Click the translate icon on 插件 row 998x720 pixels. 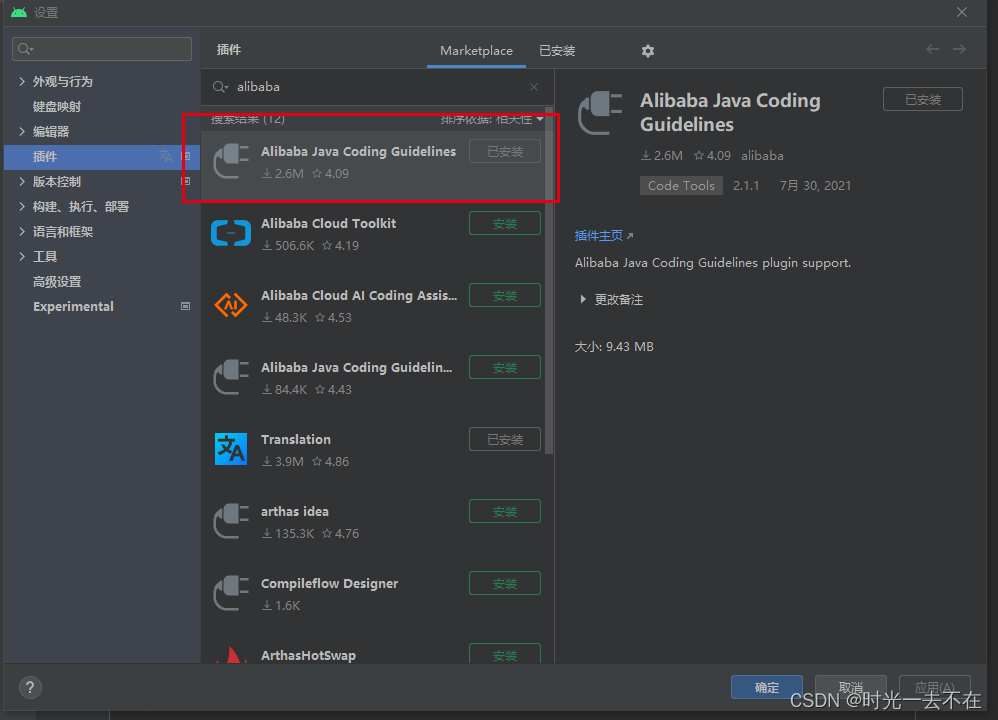[165, 156]
